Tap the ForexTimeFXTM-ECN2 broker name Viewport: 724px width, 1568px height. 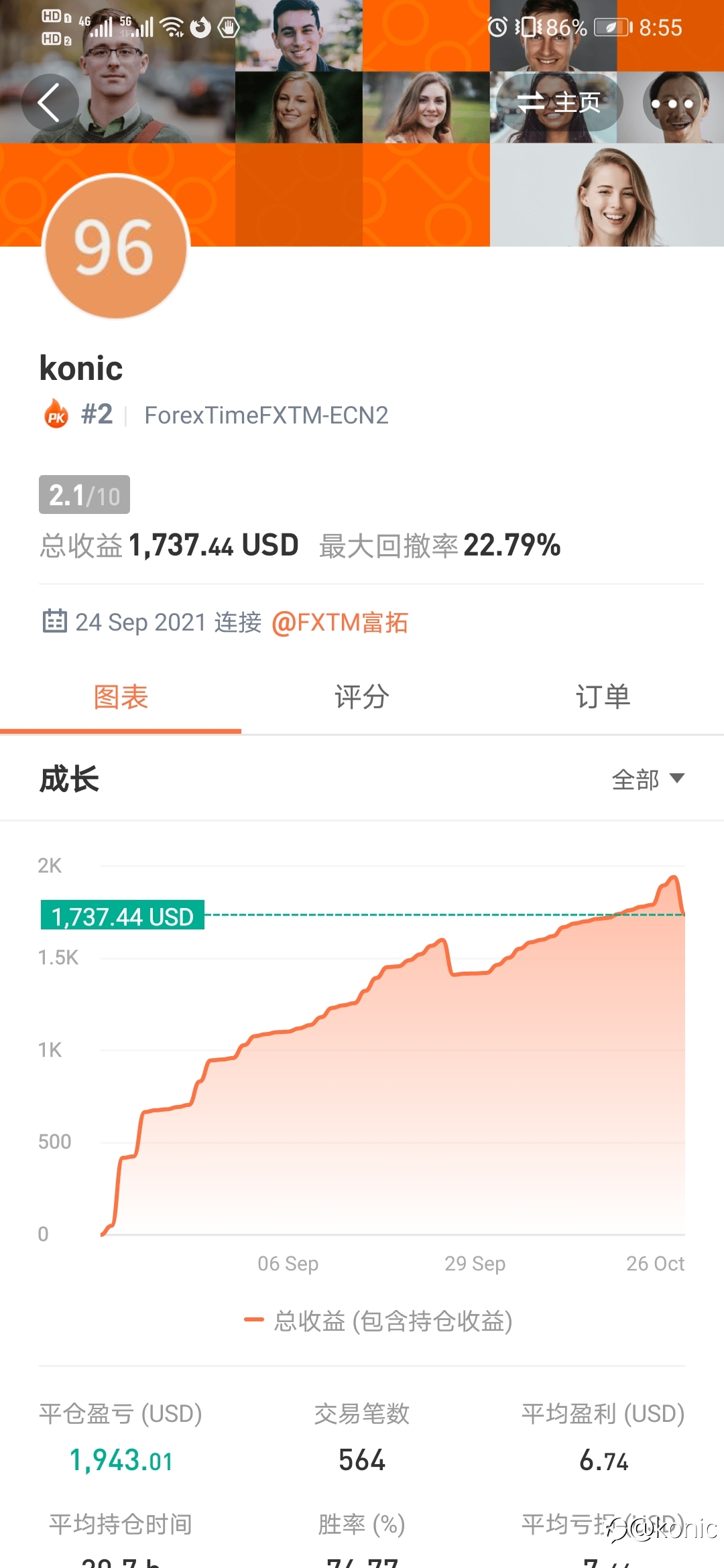coord(267,415)
